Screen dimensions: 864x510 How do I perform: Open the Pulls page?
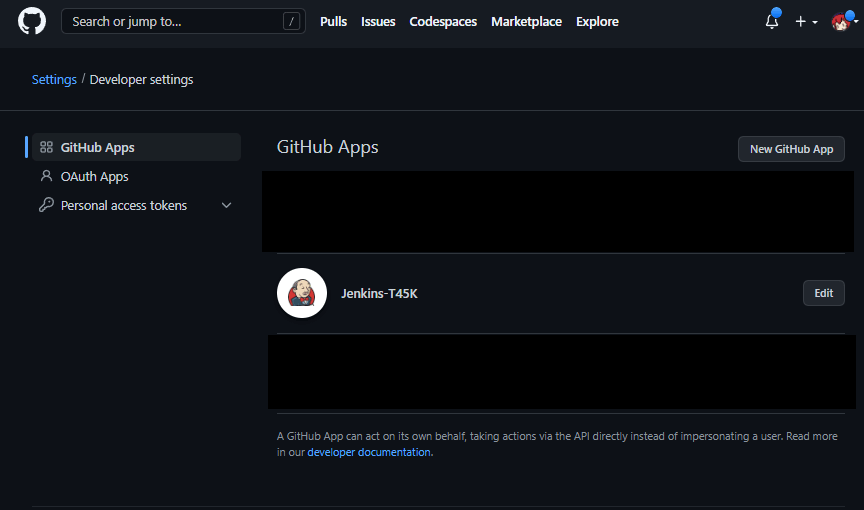pyautogui.click(x=333, y=21)
